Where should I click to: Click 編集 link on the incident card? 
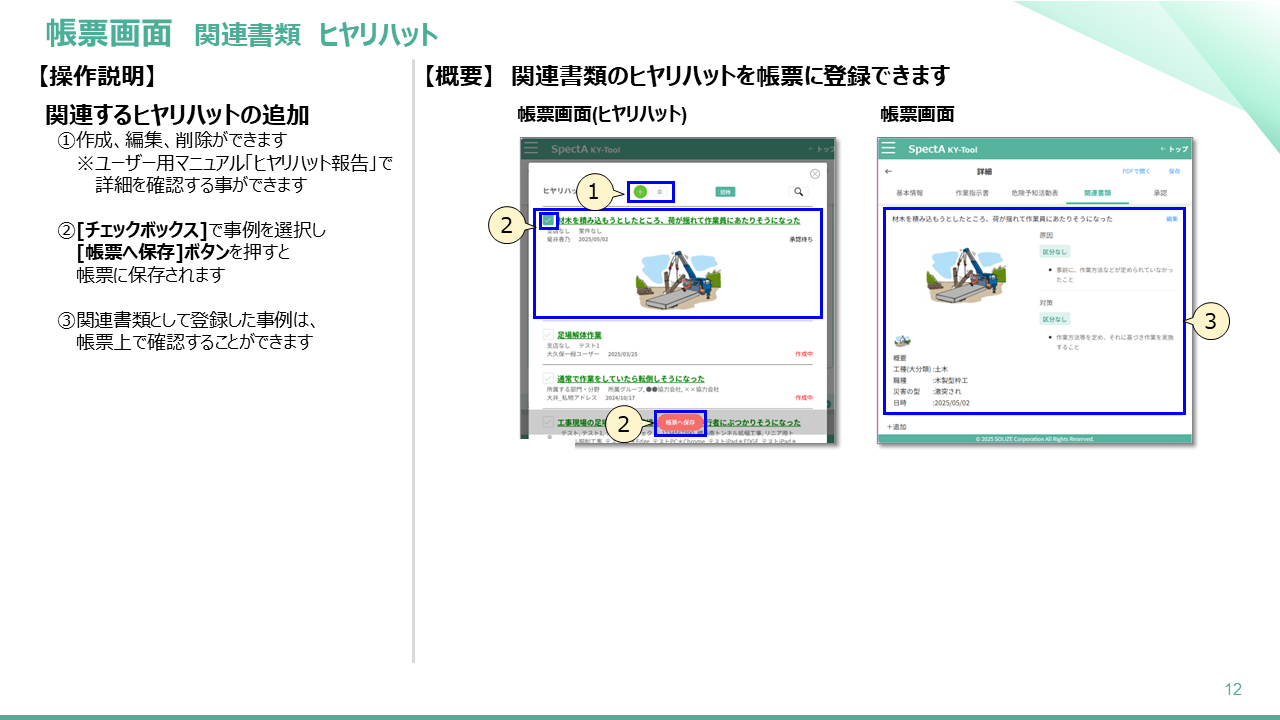pos(1171,218)
